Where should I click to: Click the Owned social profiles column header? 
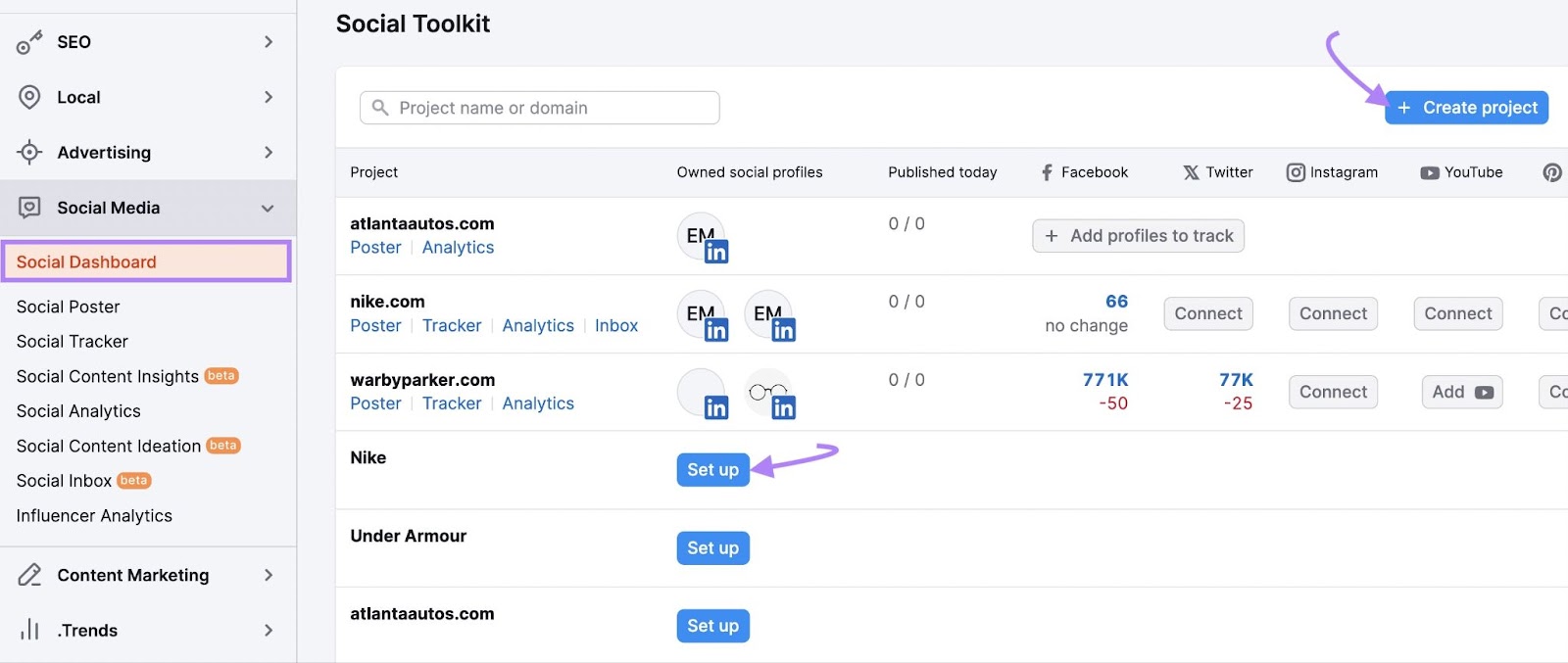click(x=750, y=172)
